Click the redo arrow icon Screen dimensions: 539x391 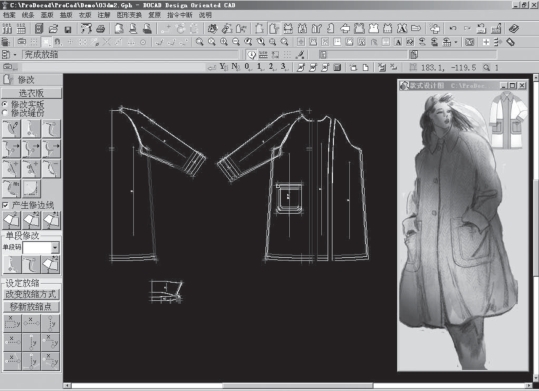click(467, 29)
